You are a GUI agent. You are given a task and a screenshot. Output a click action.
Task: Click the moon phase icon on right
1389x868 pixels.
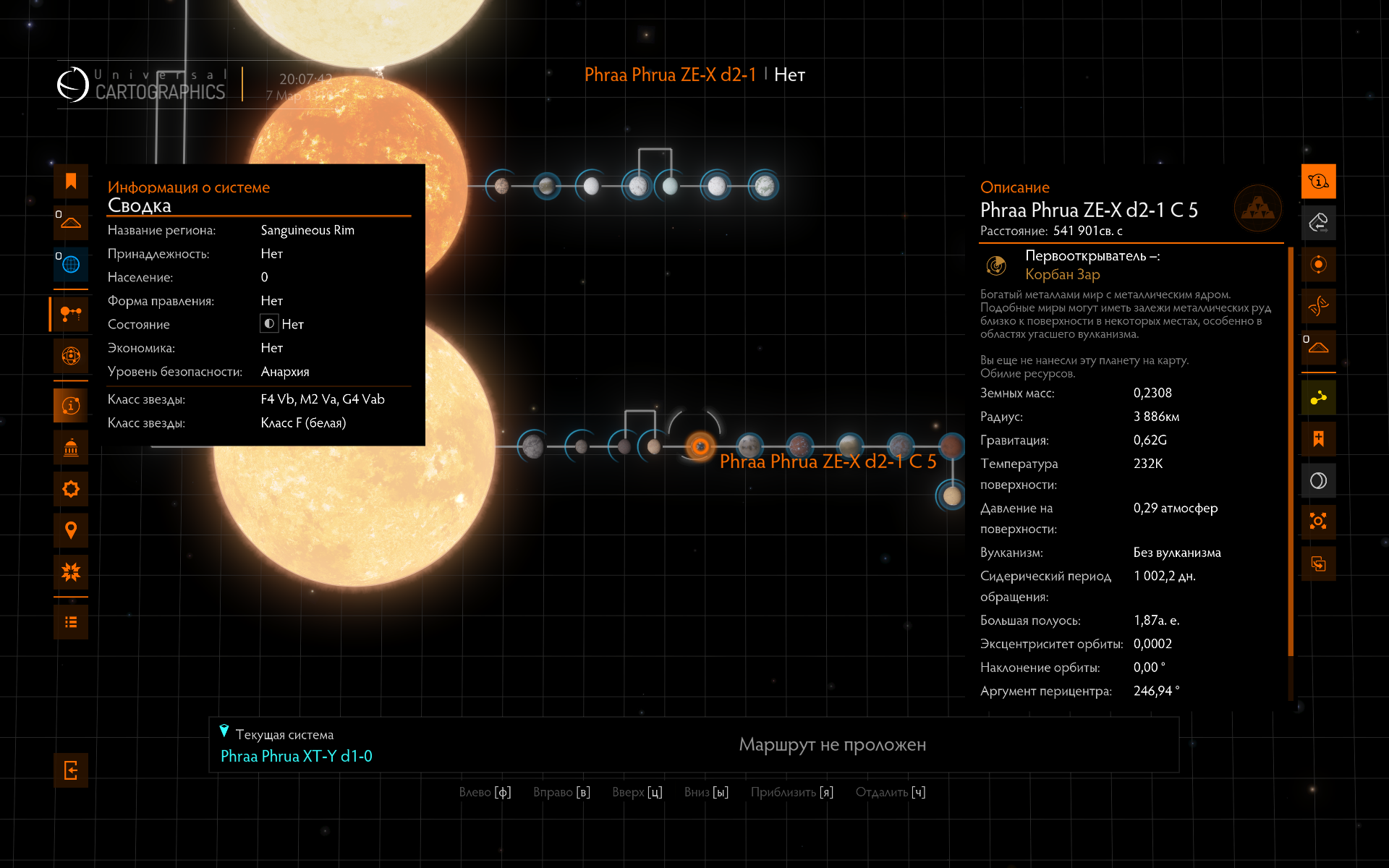(1318, 480)
